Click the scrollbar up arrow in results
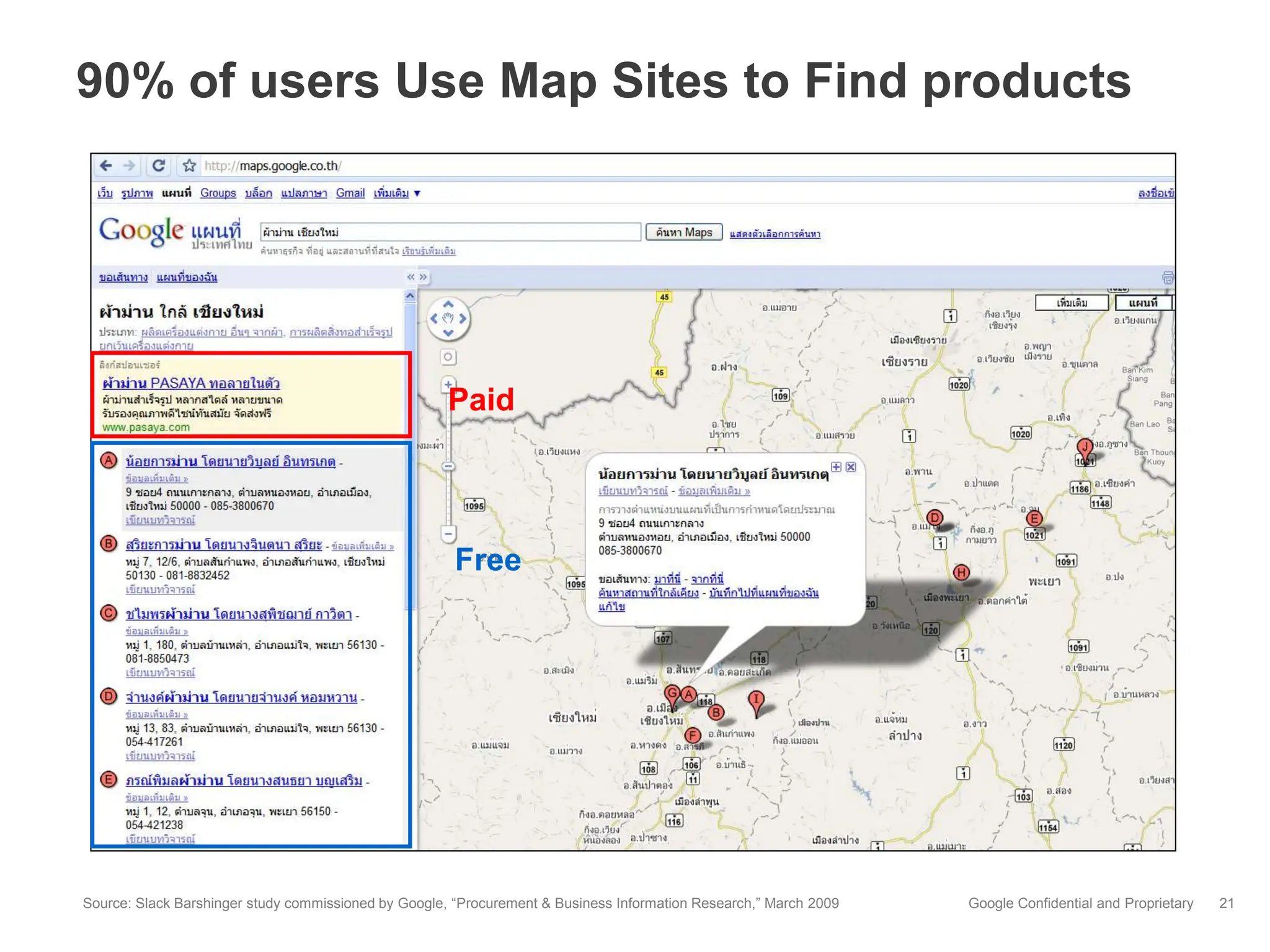 coord(410,297)
